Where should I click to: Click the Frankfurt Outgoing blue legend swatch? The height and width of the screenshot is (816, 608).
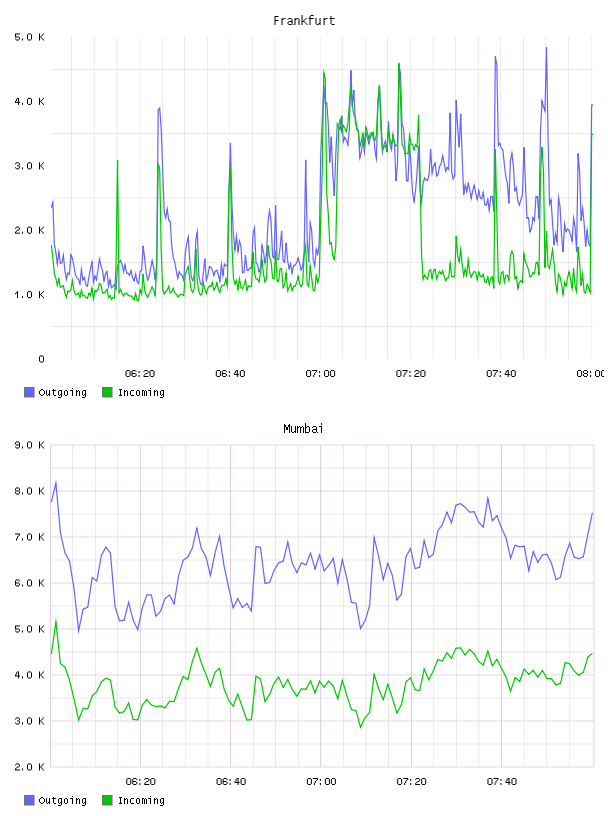coord(29,392)
